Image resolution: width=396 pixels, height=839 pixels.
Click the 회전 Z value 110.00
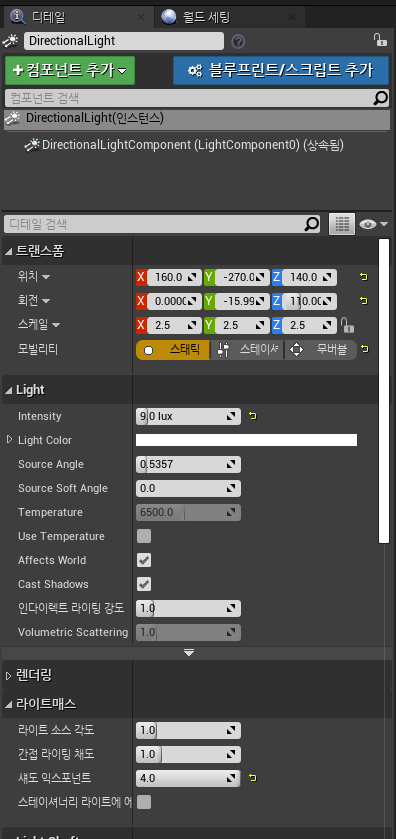coord(309,301)
